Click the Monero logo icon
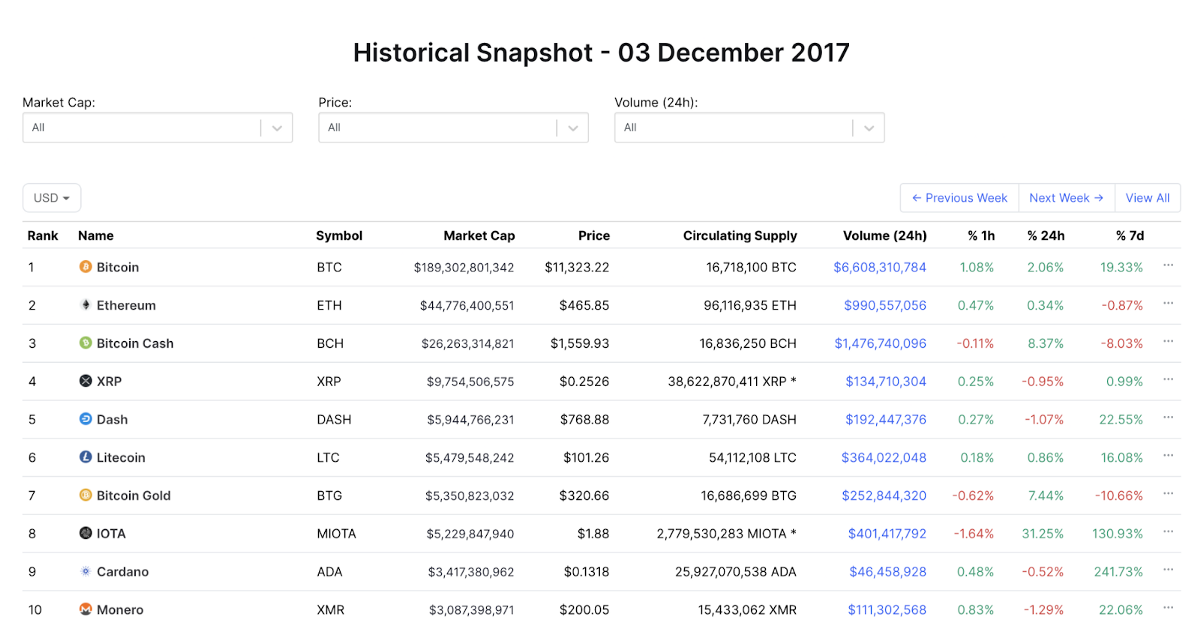This screenshot has height=628, width=1200. coord(85,609)
